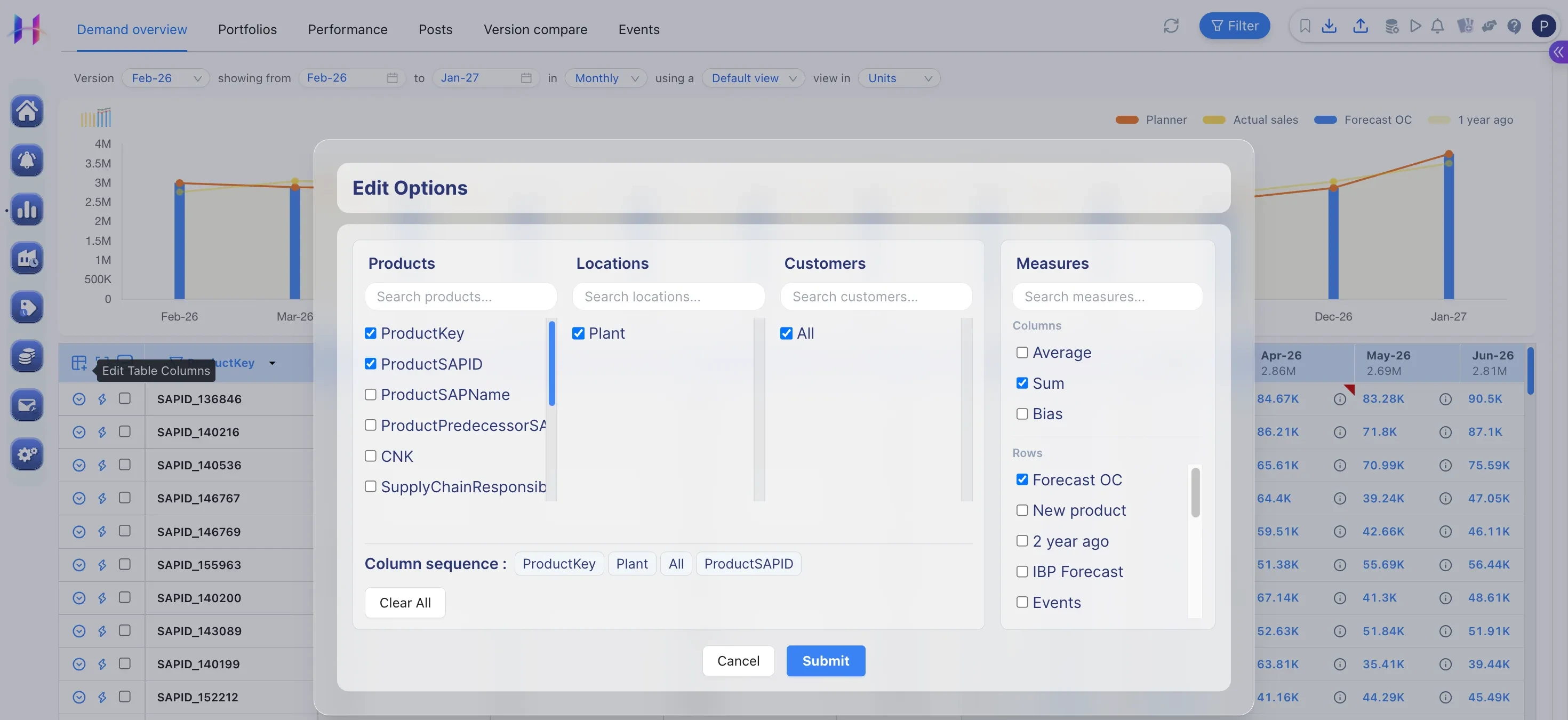1568x720 pixels.
Task: Click the refresh icon in top bar
Action: pos(1171,26)
